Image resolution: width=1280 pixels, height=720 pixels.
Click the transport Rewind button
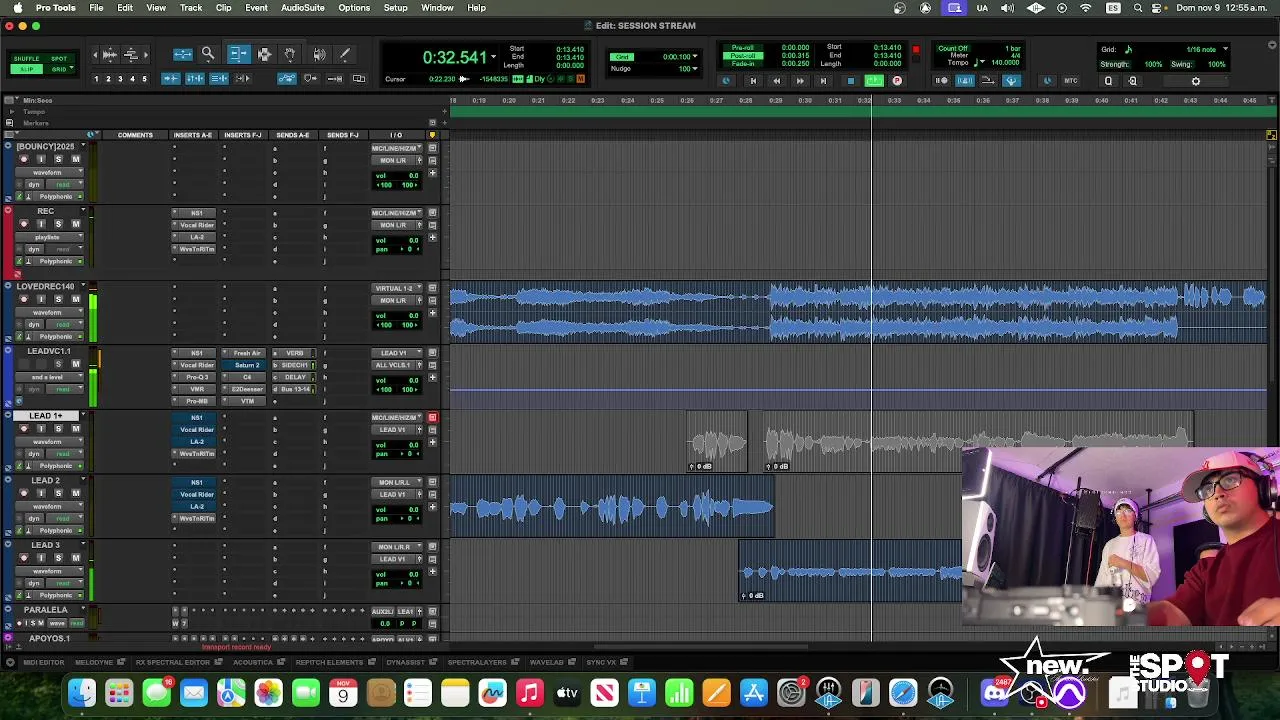tap(776, 81)
